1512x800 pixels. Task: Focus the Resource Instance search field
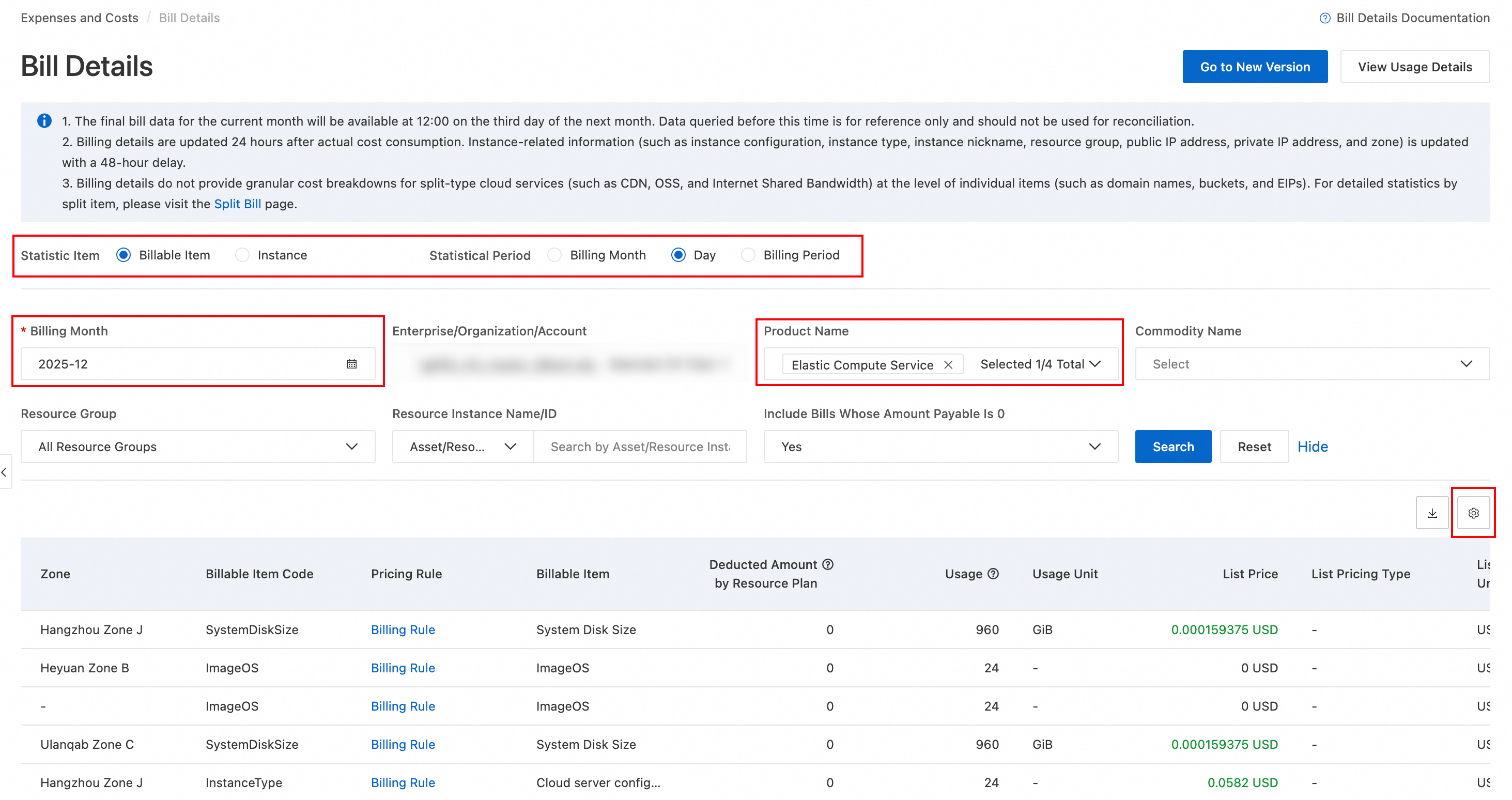pos(639,447)
